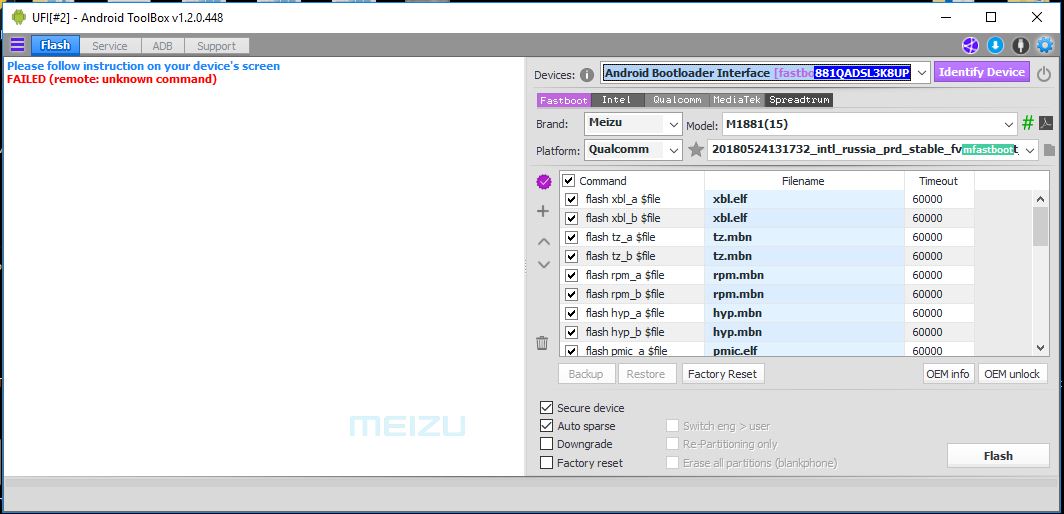Select the Fastboot mode tab
The height and width of the screenshot is (514, 1064).
coord(563,100)
